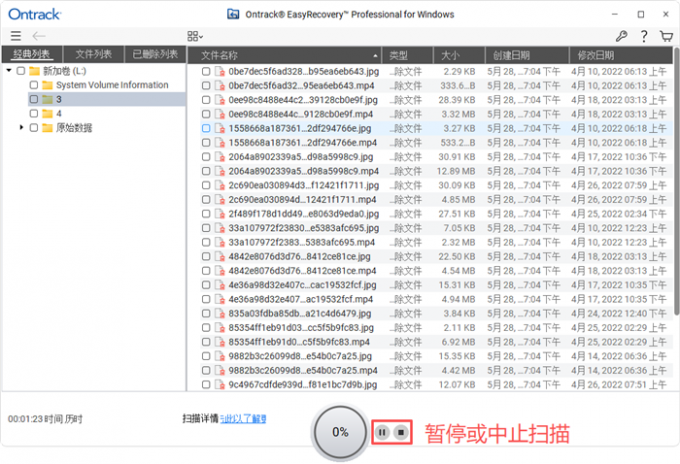The width and height of the screenshot is (680, 464).
Task: Check 33a107972f23830...e5383afc695.jpg checkbox
Action: click(206, 228)
